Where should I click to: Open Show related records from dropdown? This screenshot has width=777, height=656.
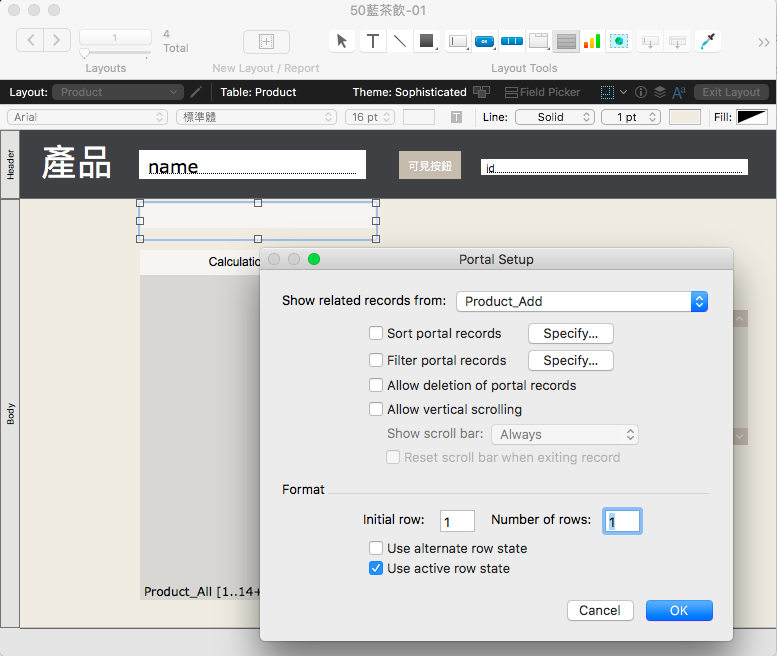pyautogui.click(x=582, y=301)
